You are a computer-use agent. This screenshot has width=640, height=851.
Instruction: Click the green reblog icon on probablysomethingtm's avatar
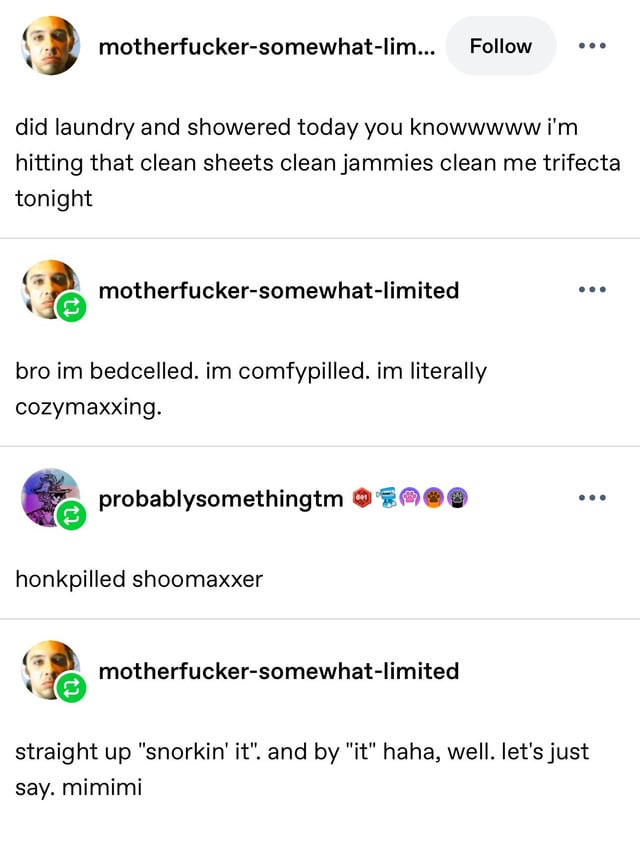(x=71, y=517)
